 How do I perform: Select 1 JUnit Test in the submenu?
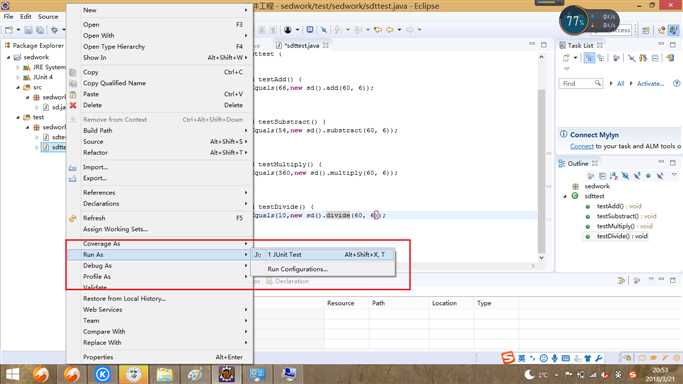click(323, 255)
